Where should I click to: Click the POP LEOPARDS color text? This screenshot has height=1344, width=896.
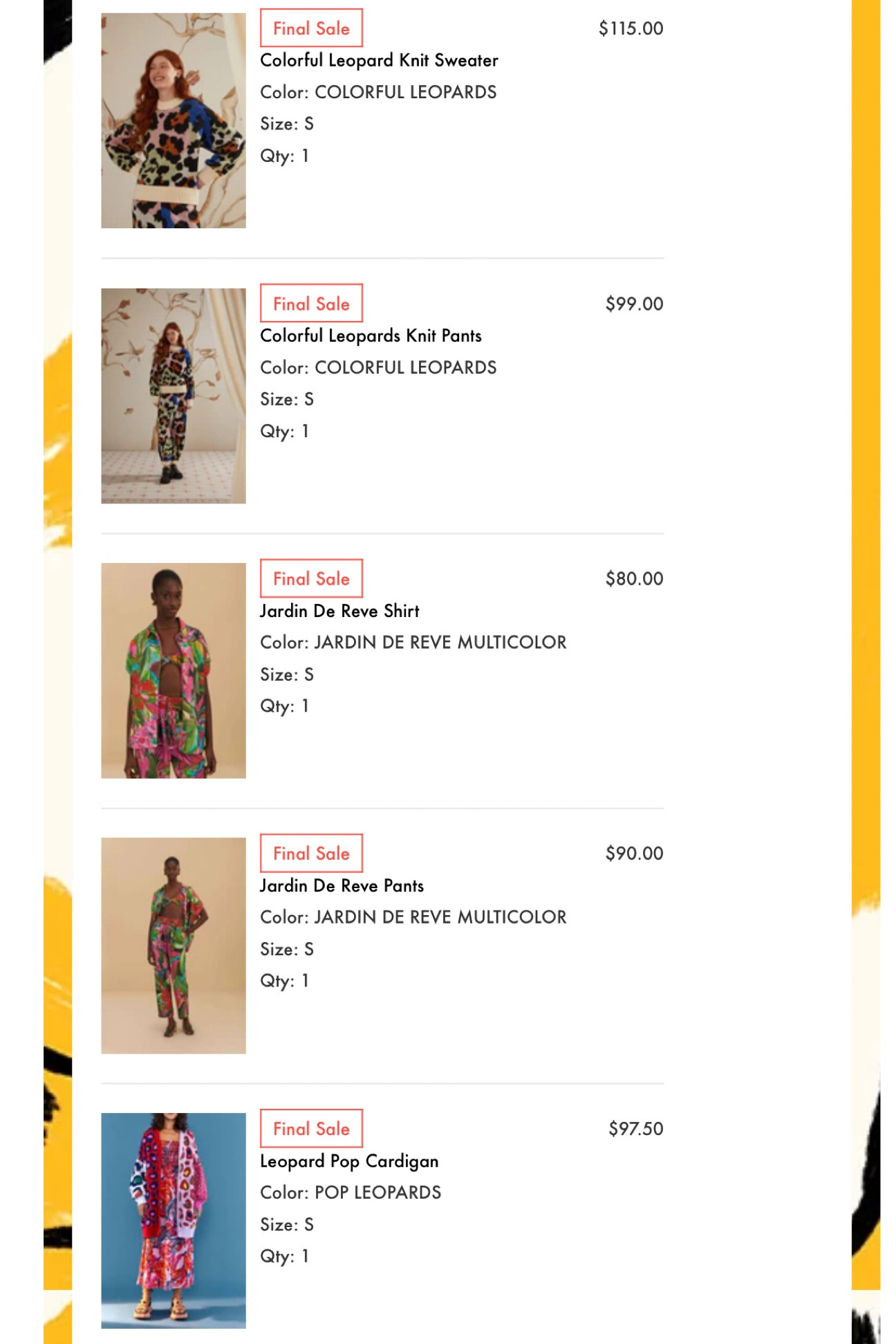(377, 1193)
